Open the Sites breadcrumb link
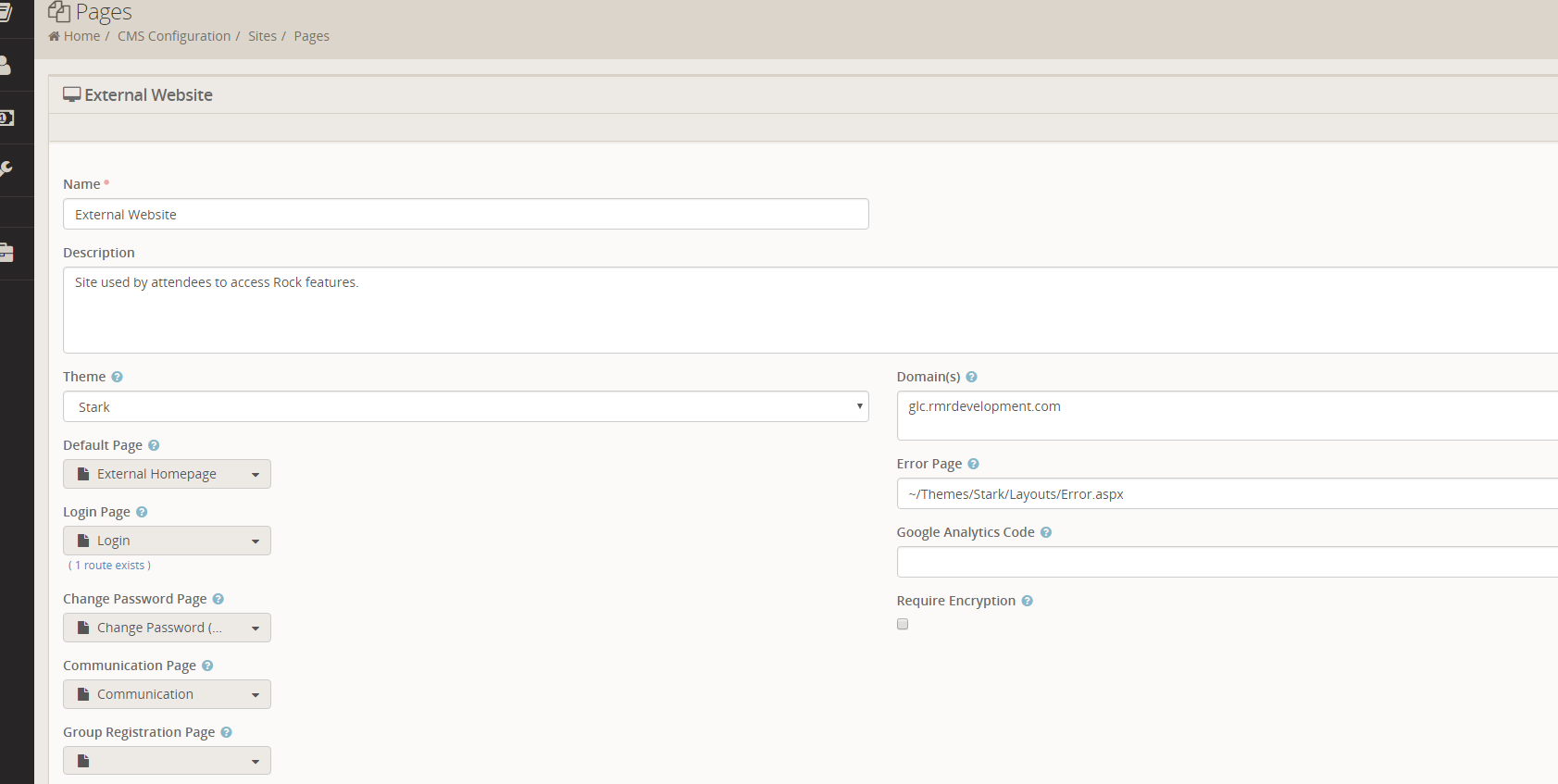1558x784 pixels. click(x=262, y=36)
